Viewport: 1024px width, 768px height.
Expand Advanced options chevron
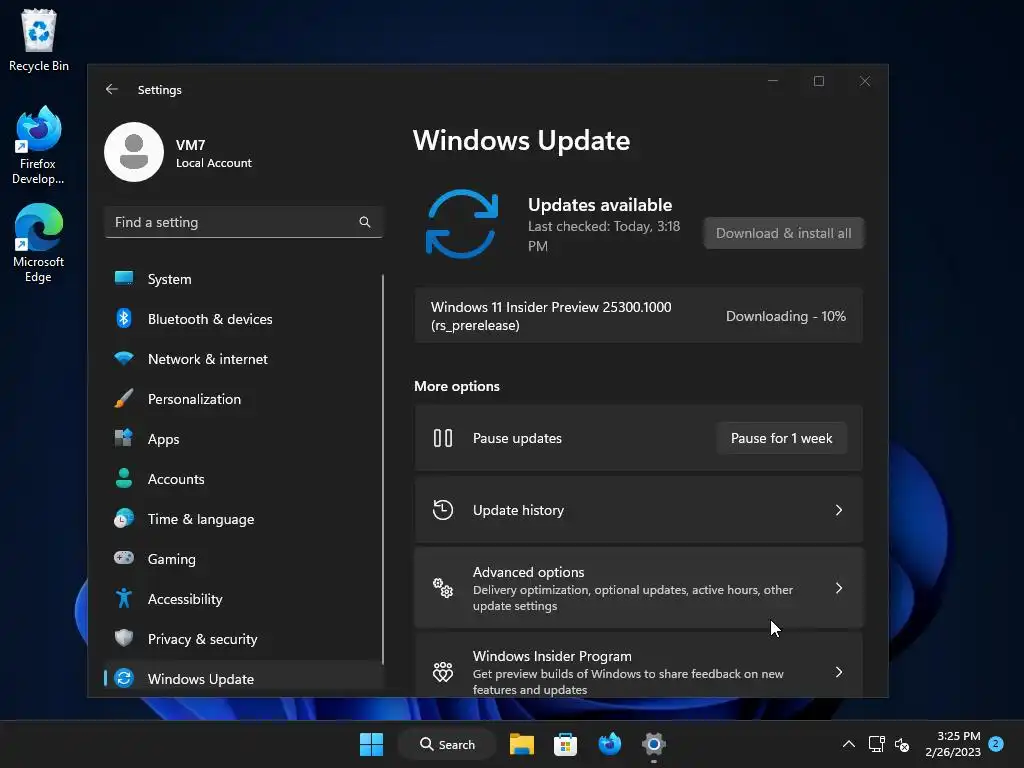[x=839, y=588]
